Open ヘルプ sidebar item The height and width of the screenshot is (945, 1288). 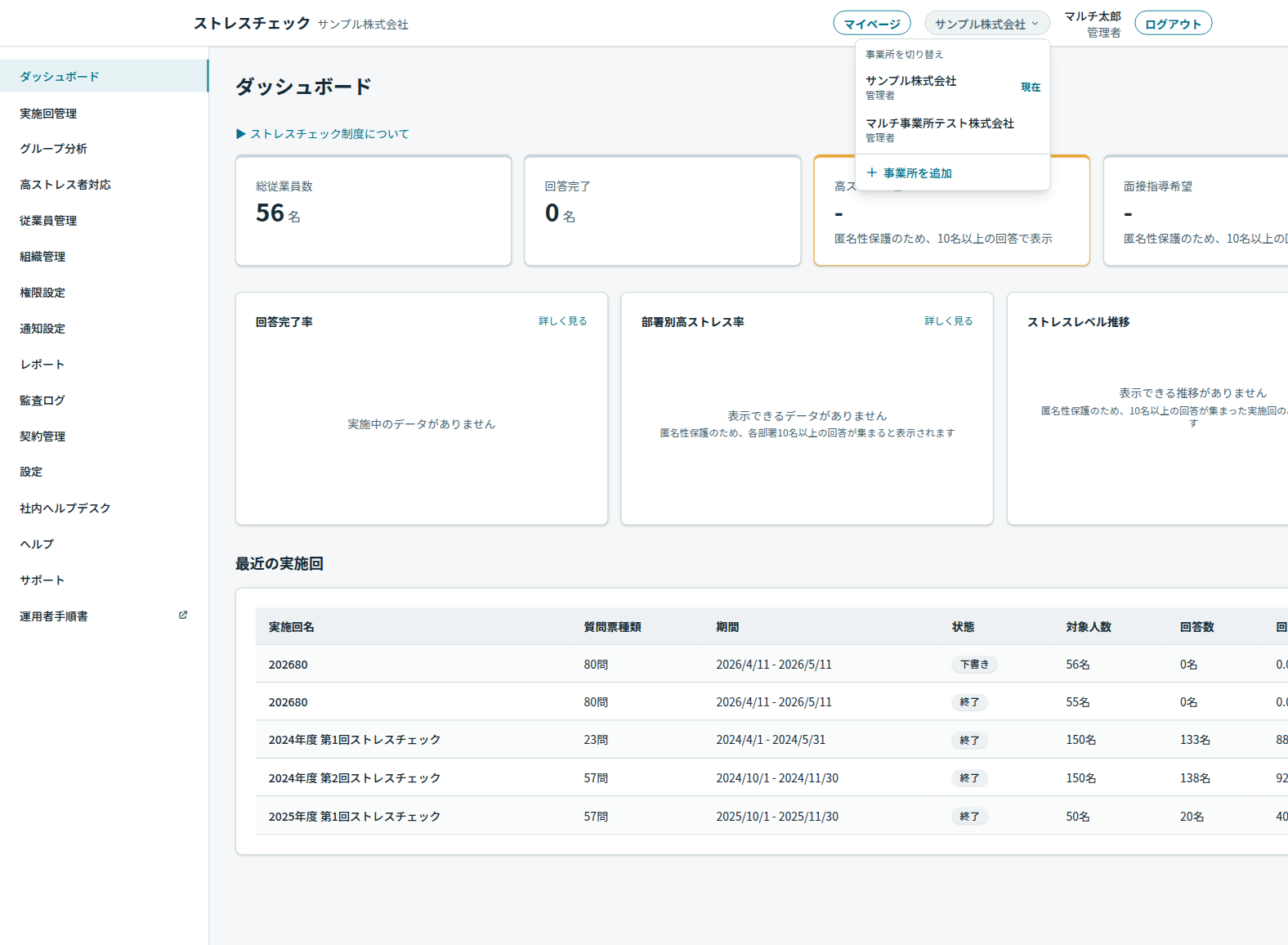104,544
